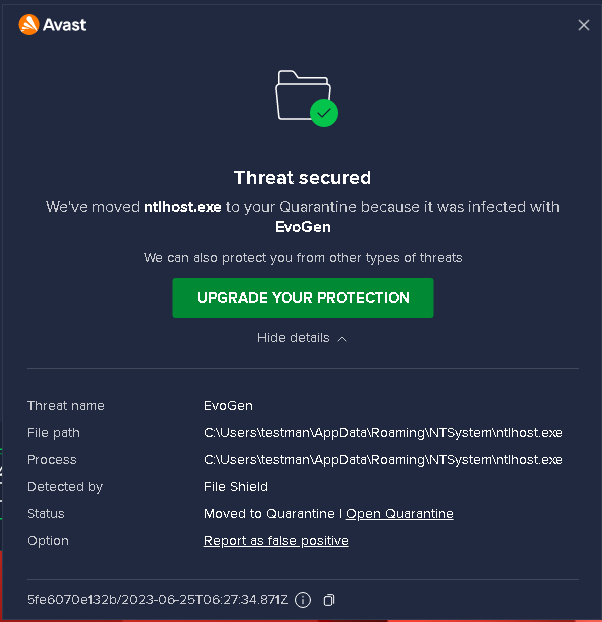Click the EvoGen threat name value

(228, 406)
